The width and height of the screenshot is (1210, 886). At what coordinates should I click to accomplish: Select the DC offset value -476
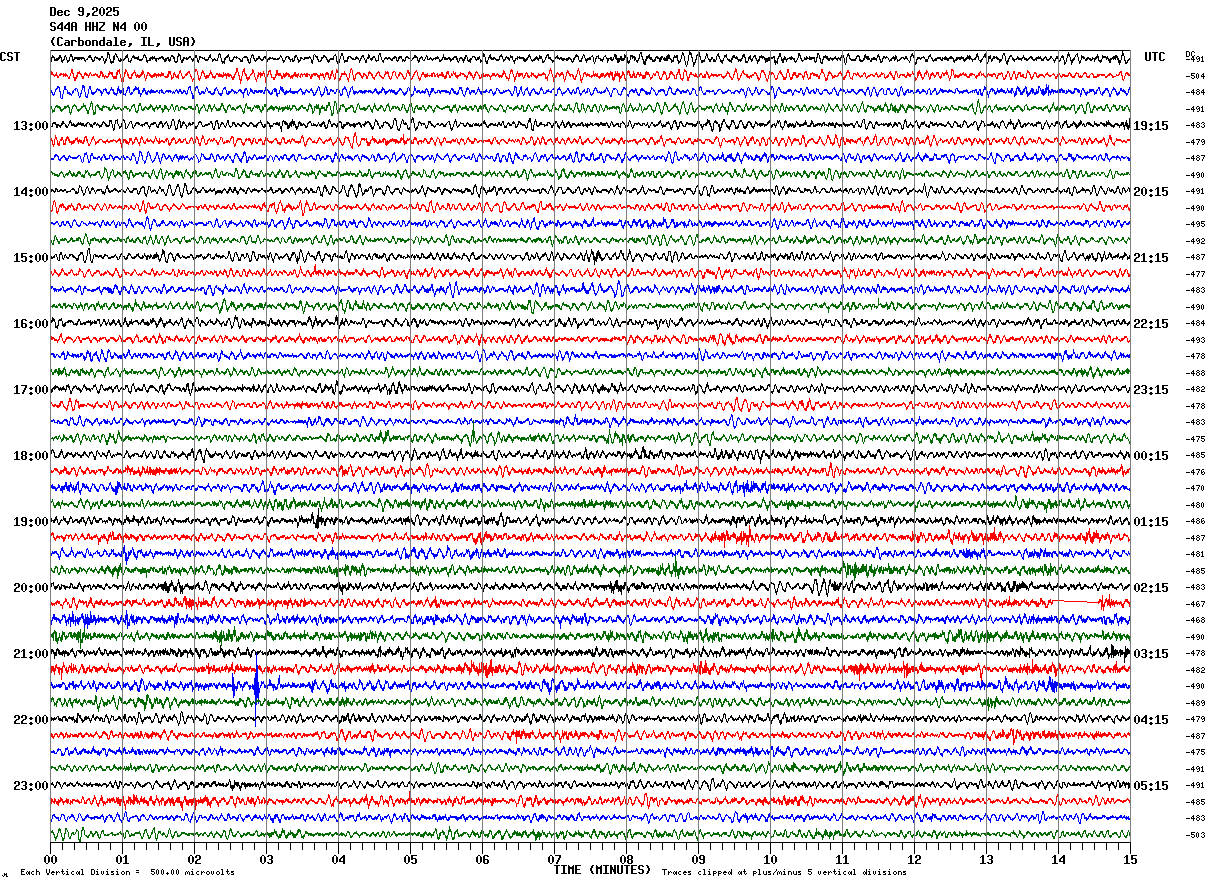point(1196,472)
